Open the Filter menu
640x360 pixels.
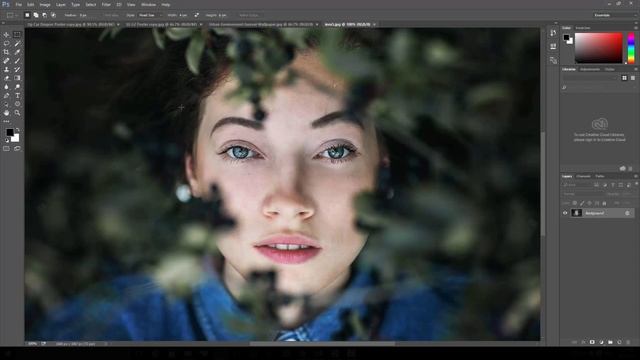(106, 4)
